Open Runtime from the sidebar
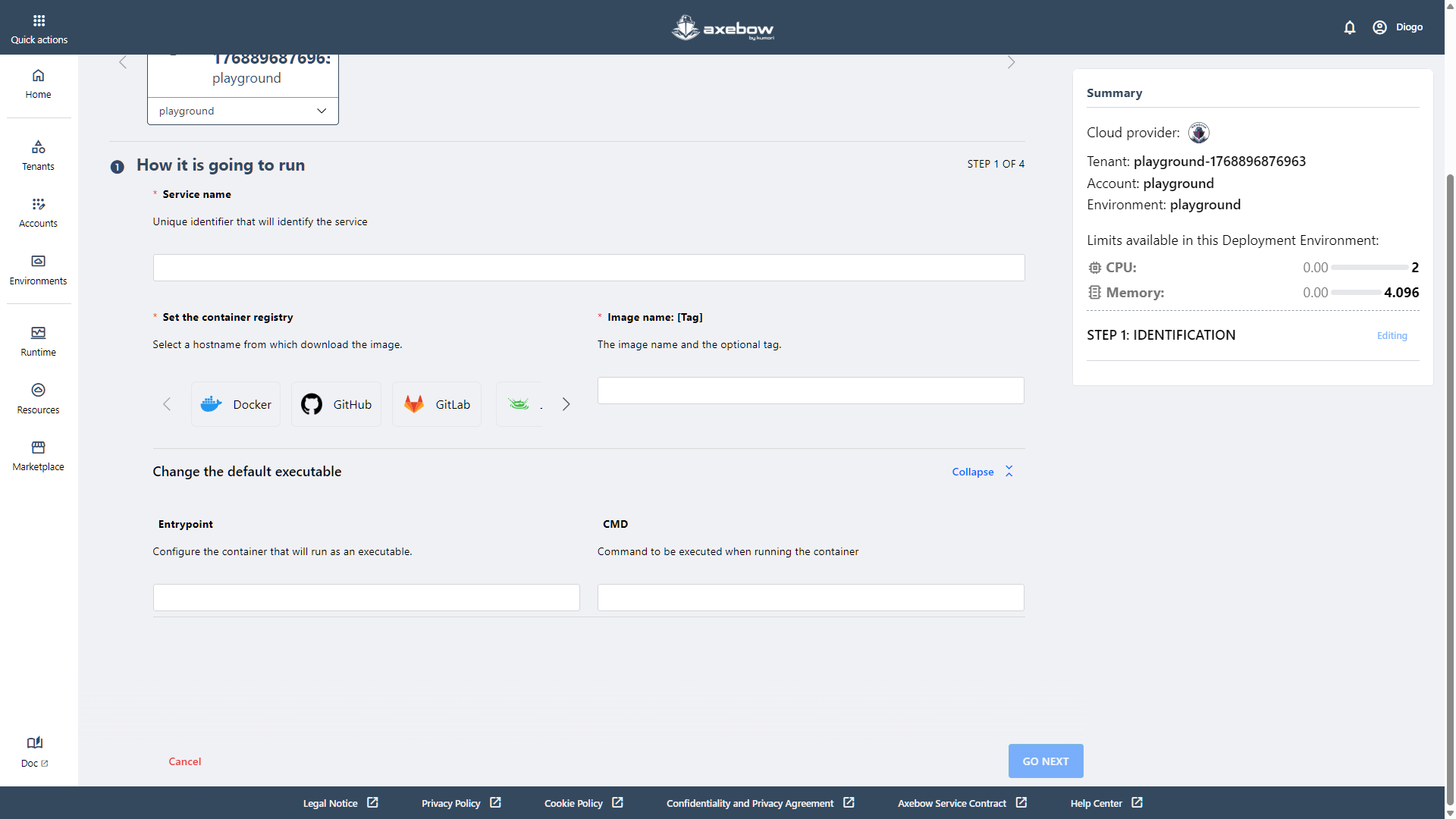 pyautogui.click(x=38, y=341)
